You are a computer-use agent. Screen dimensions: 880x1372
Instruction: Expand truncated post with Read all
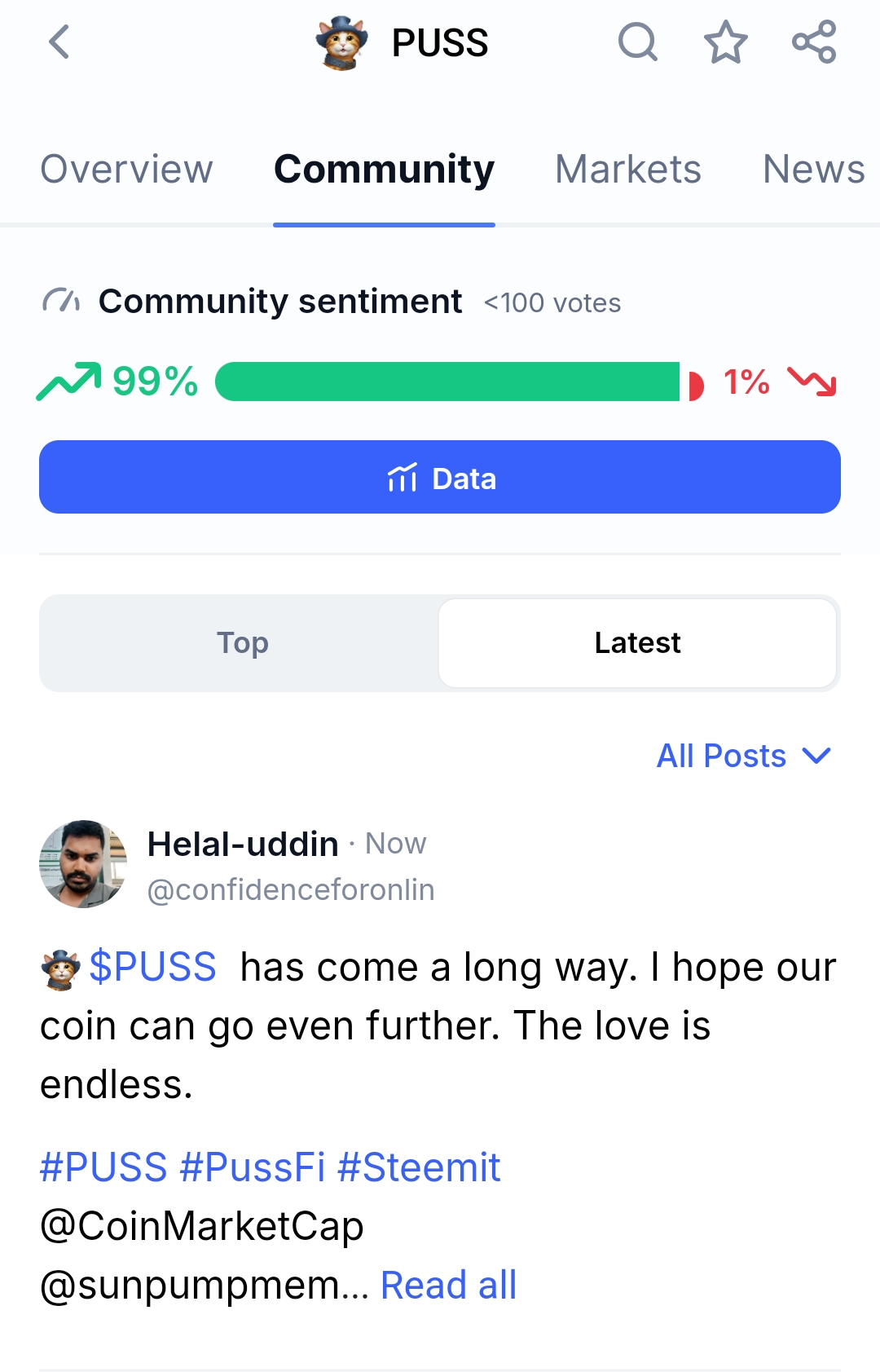(448, 1286)
